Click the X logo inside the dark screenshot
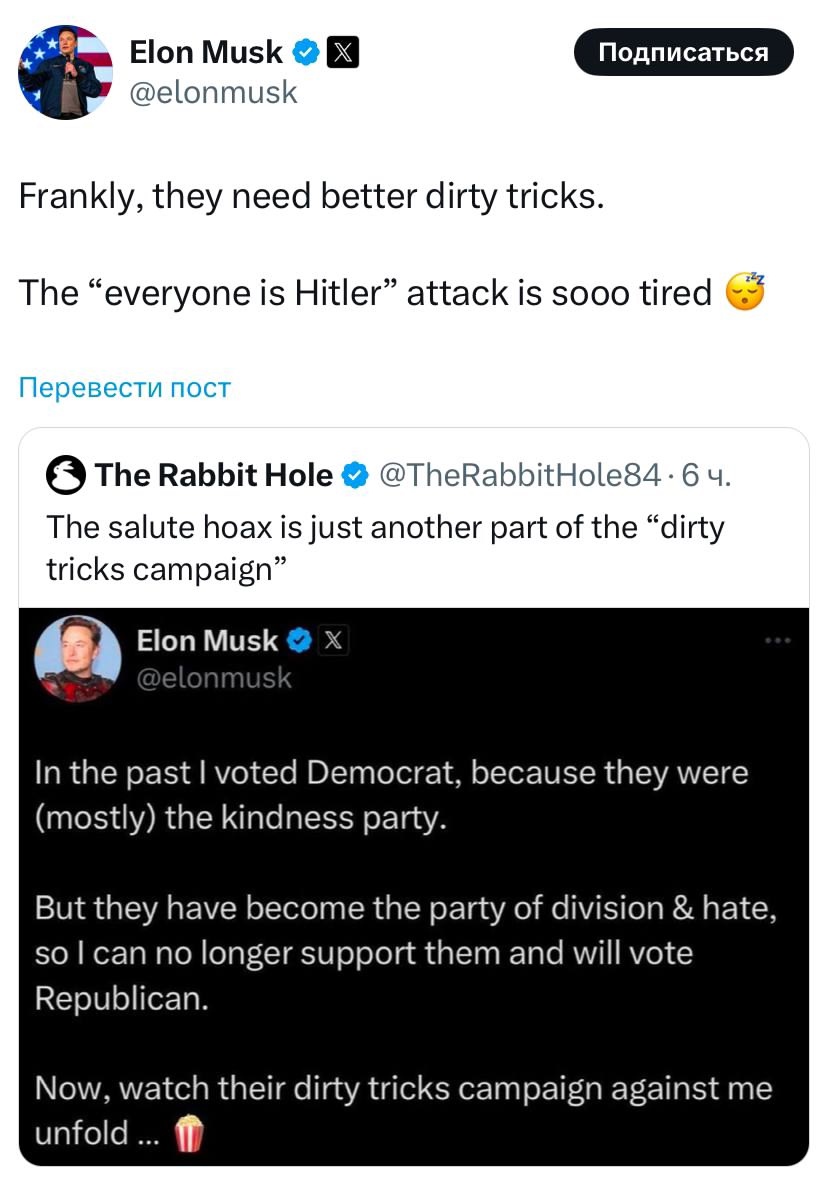Viewport: 828px width, 1197px height. 333,641
